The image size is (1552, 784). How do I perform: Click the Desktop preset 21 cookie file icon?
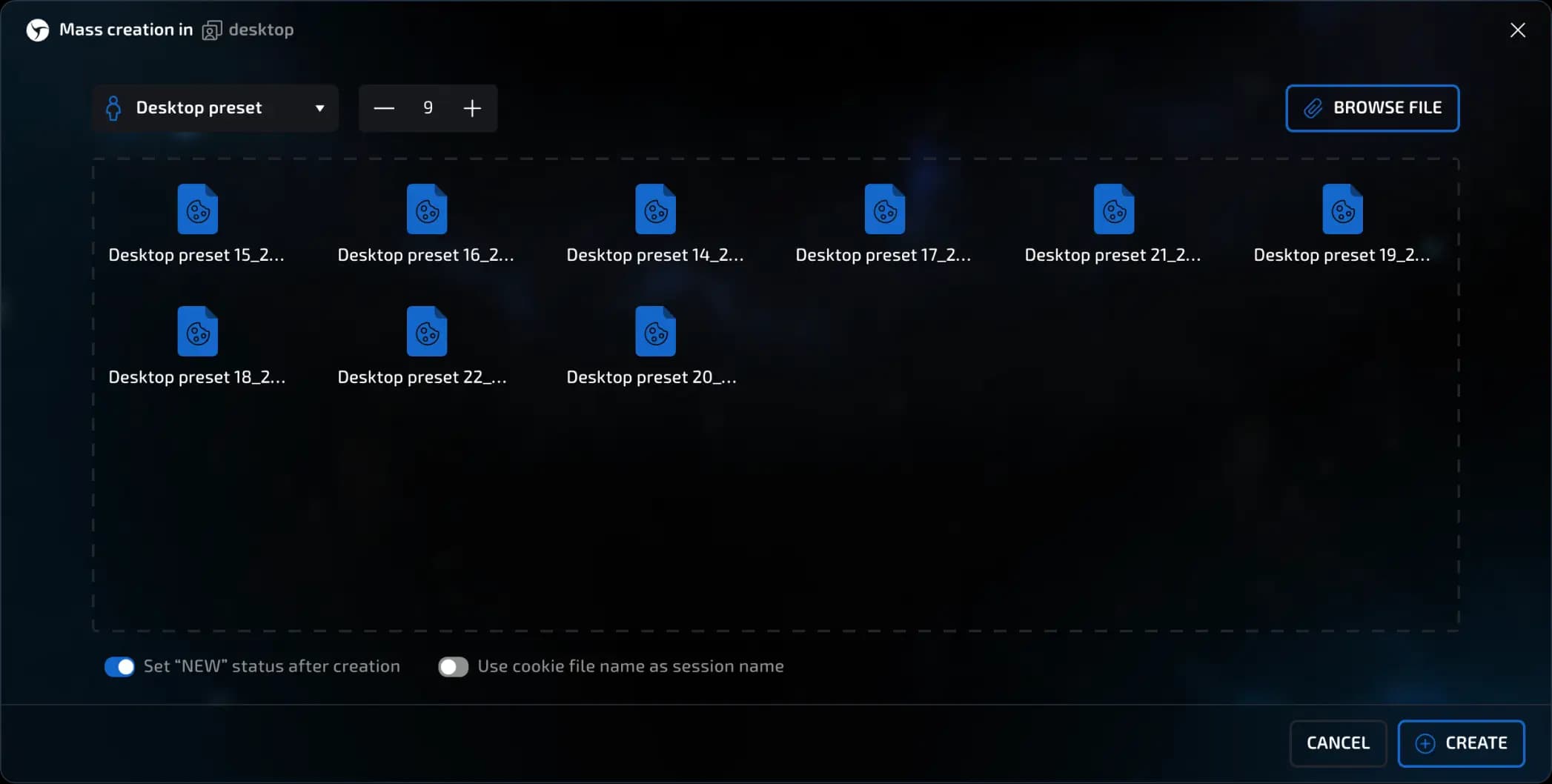tap(1113, 209)
